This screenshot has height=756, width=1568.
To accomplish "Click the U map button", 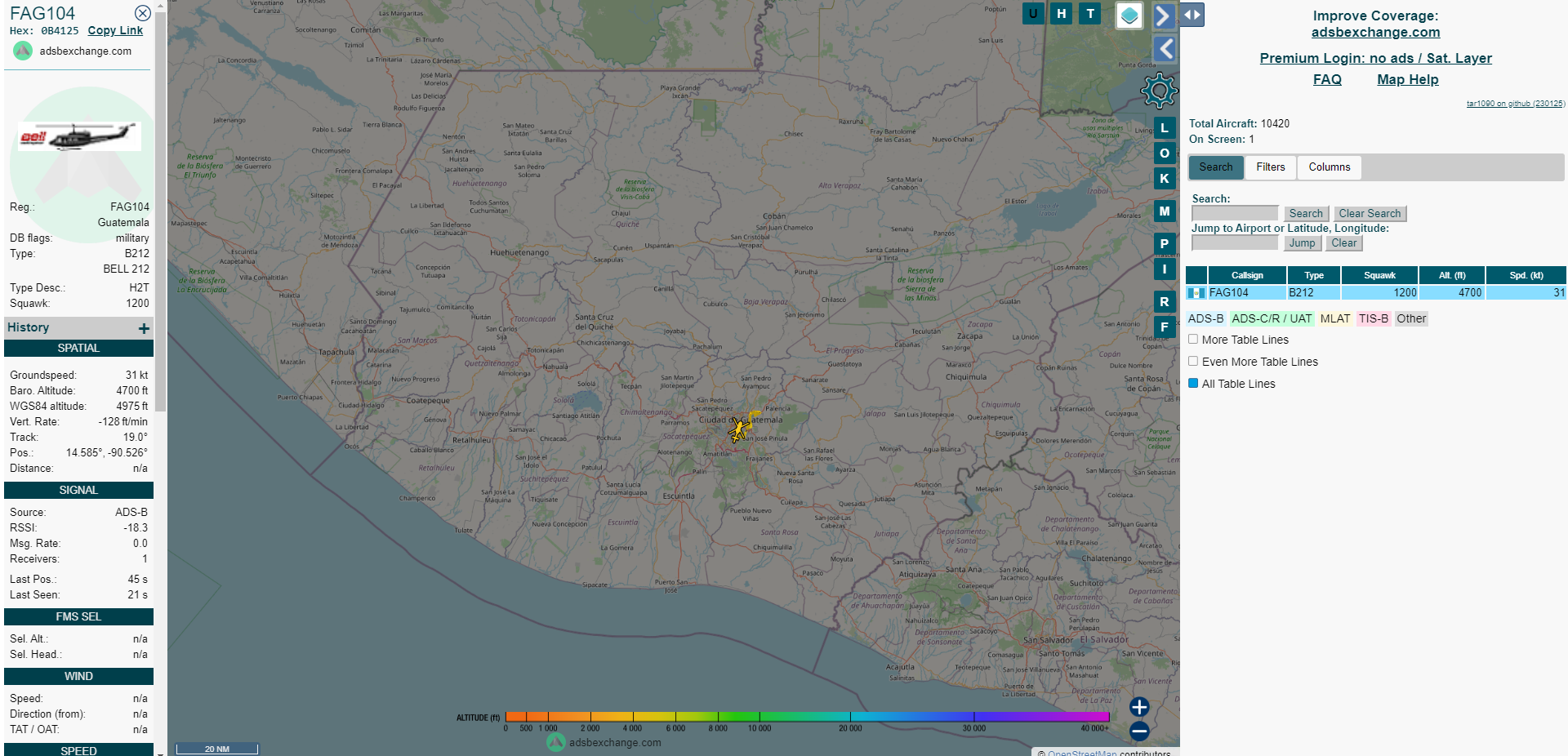I will coord(1033,13).
